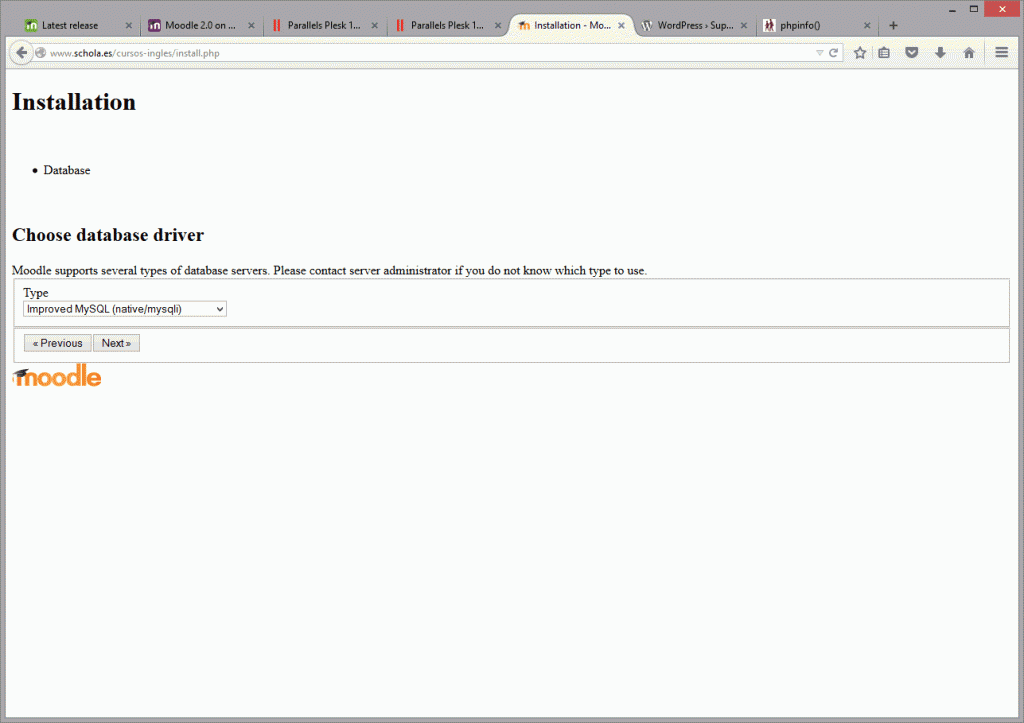1024x723 pixels.
Task: Close the browser window
Action: (x=1002, y=9)
